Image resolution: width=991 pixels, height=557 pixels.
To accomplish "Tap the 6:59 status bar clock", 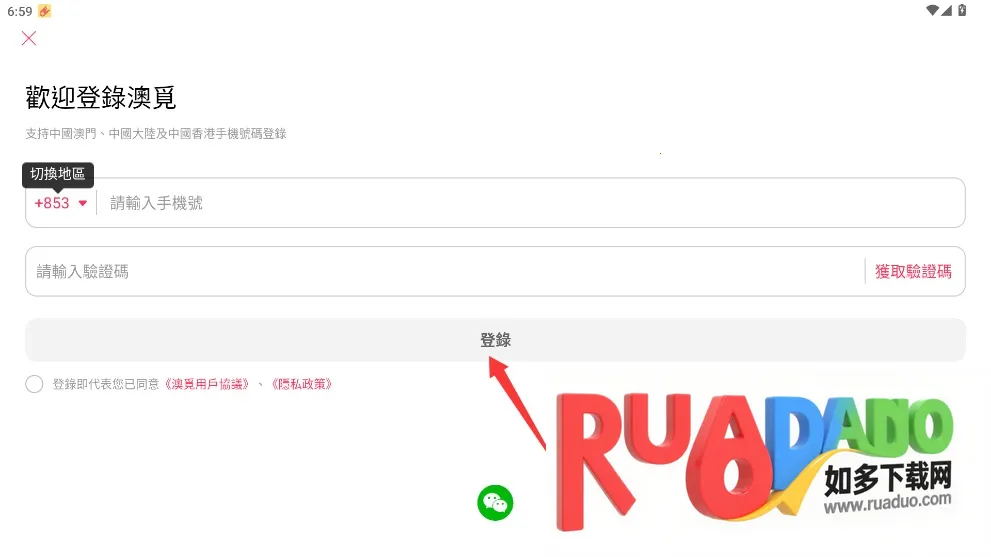I will [20, 11].
